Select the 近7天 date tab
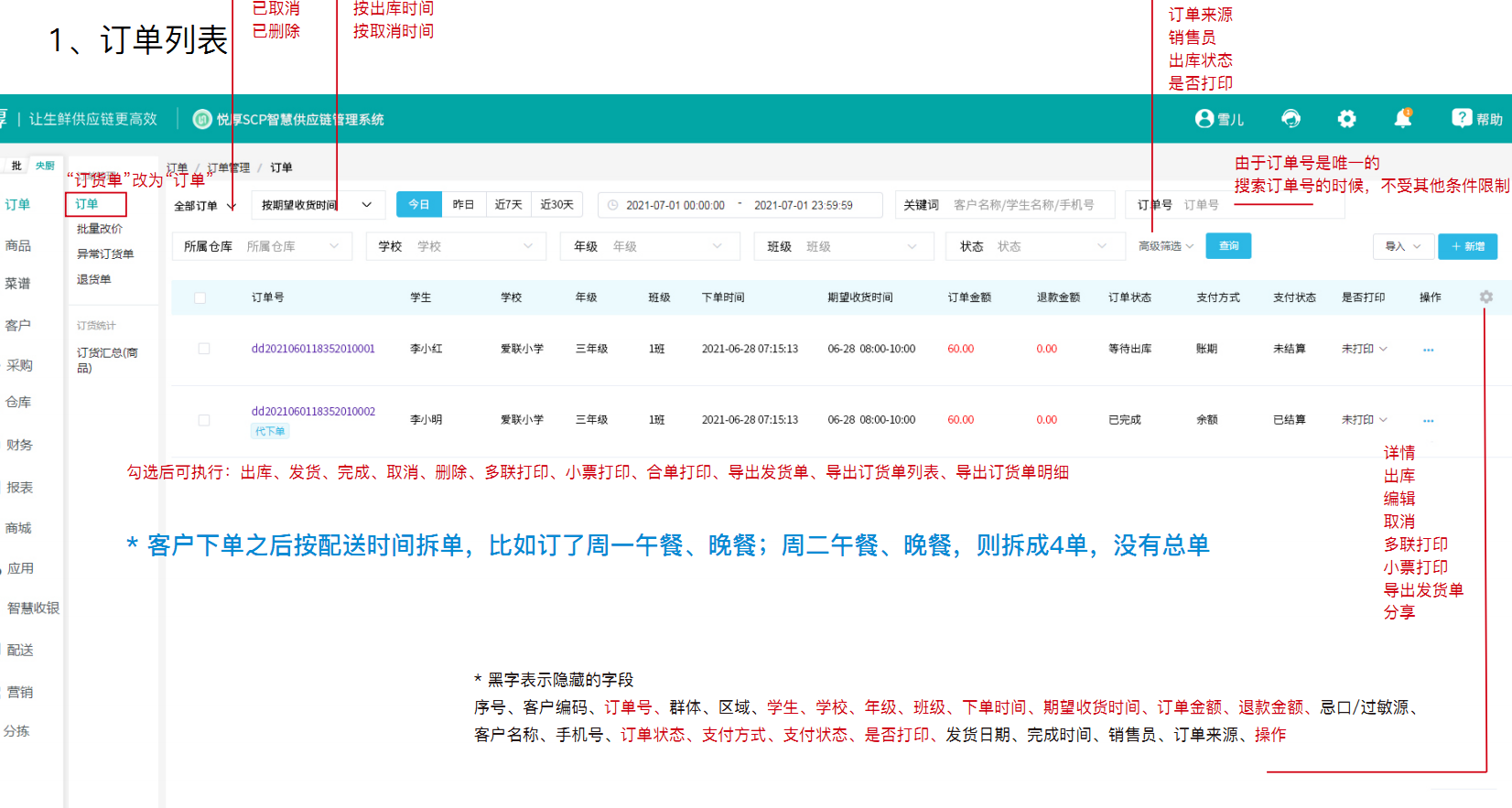The image size is (1512, 808). (509, 205)
